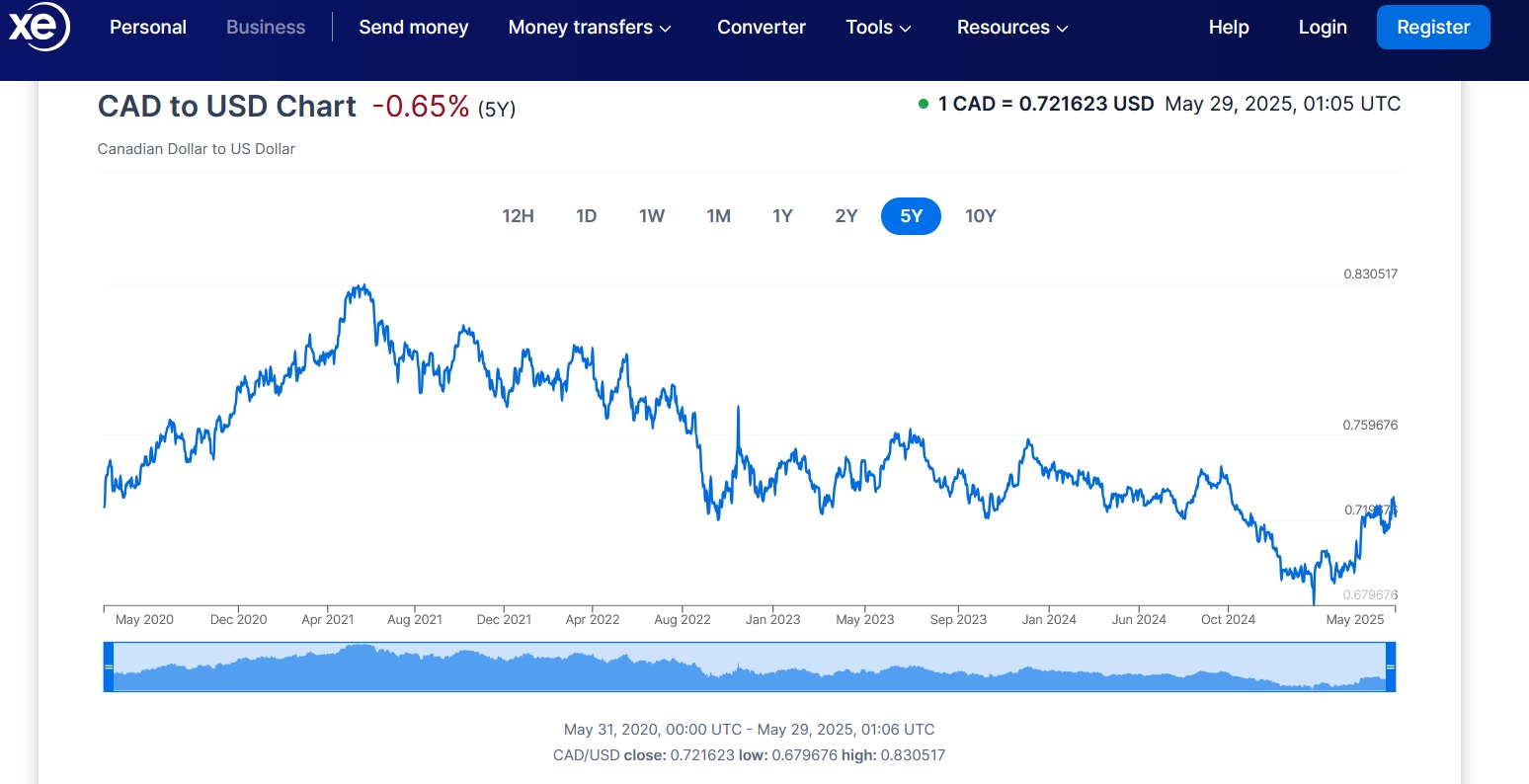Select the 1M time range
Screen dimensions: 1529x784
pyautogui.click(x=719, y=216)
